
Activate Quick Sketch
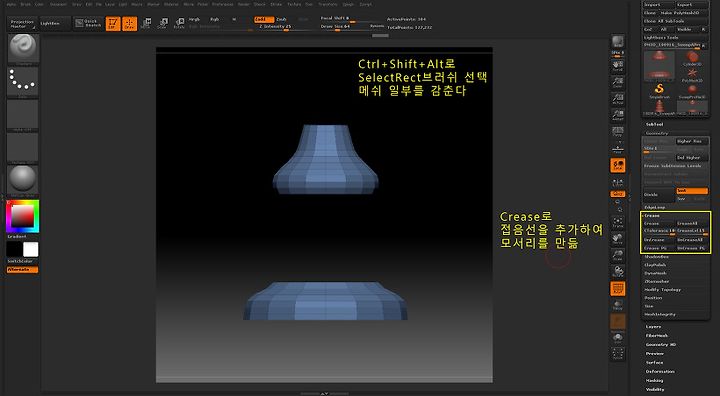tap(88, 23)
